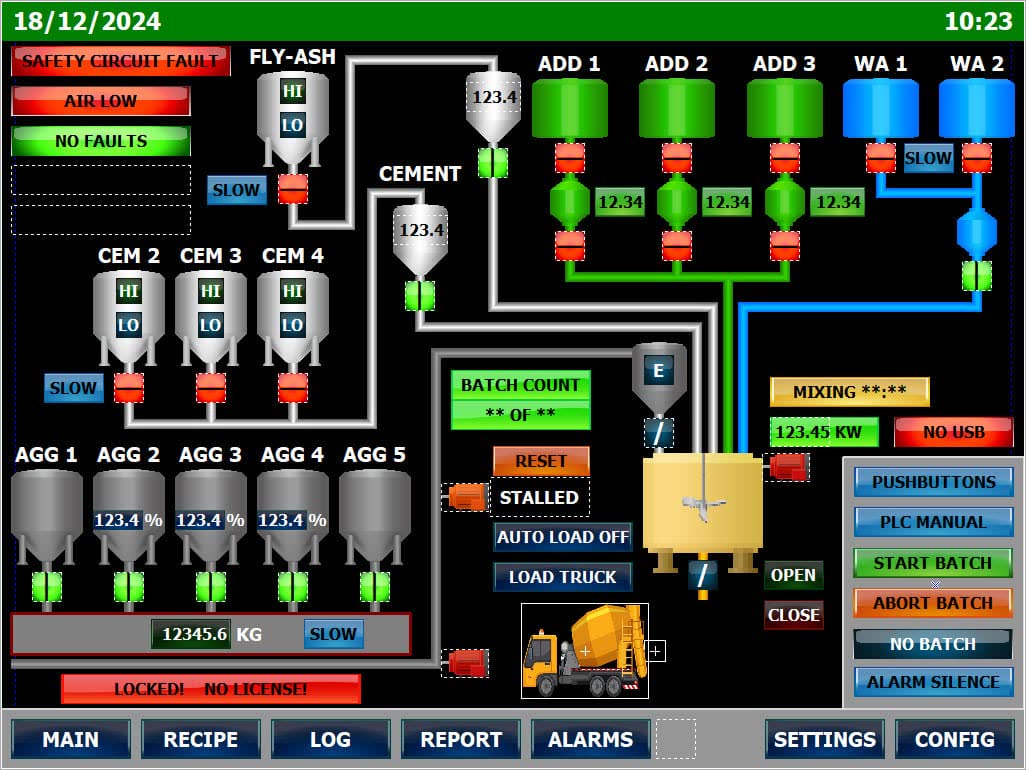Click the AGG 5 green gate valve
The width and height of the screenshot is (1026, 770).
point(375,587)
